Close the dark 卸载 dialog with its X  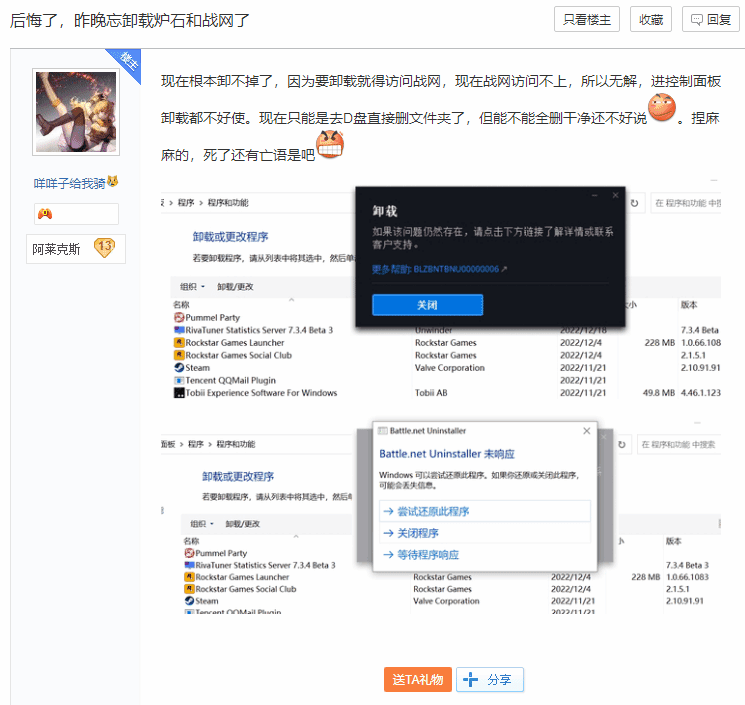pos(615,195)
